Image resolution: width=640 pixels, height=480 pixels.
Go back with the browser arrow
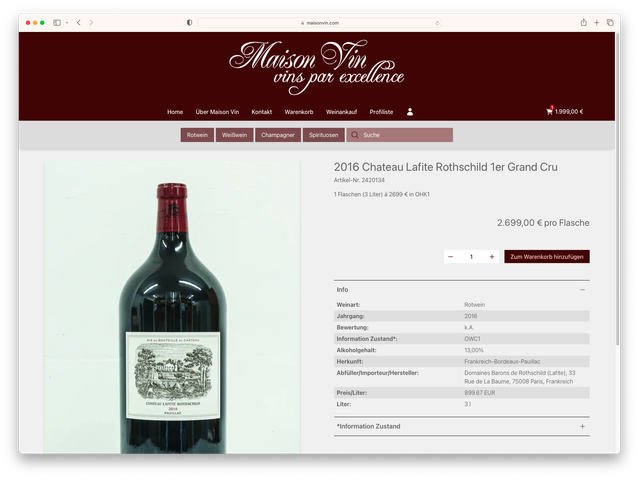[79, 22]
